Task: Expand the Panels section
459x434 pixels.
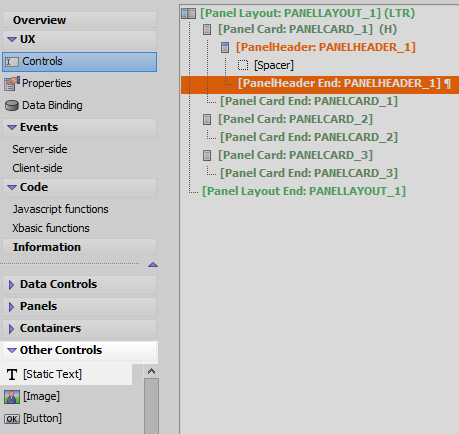Action: pos(11,307)
